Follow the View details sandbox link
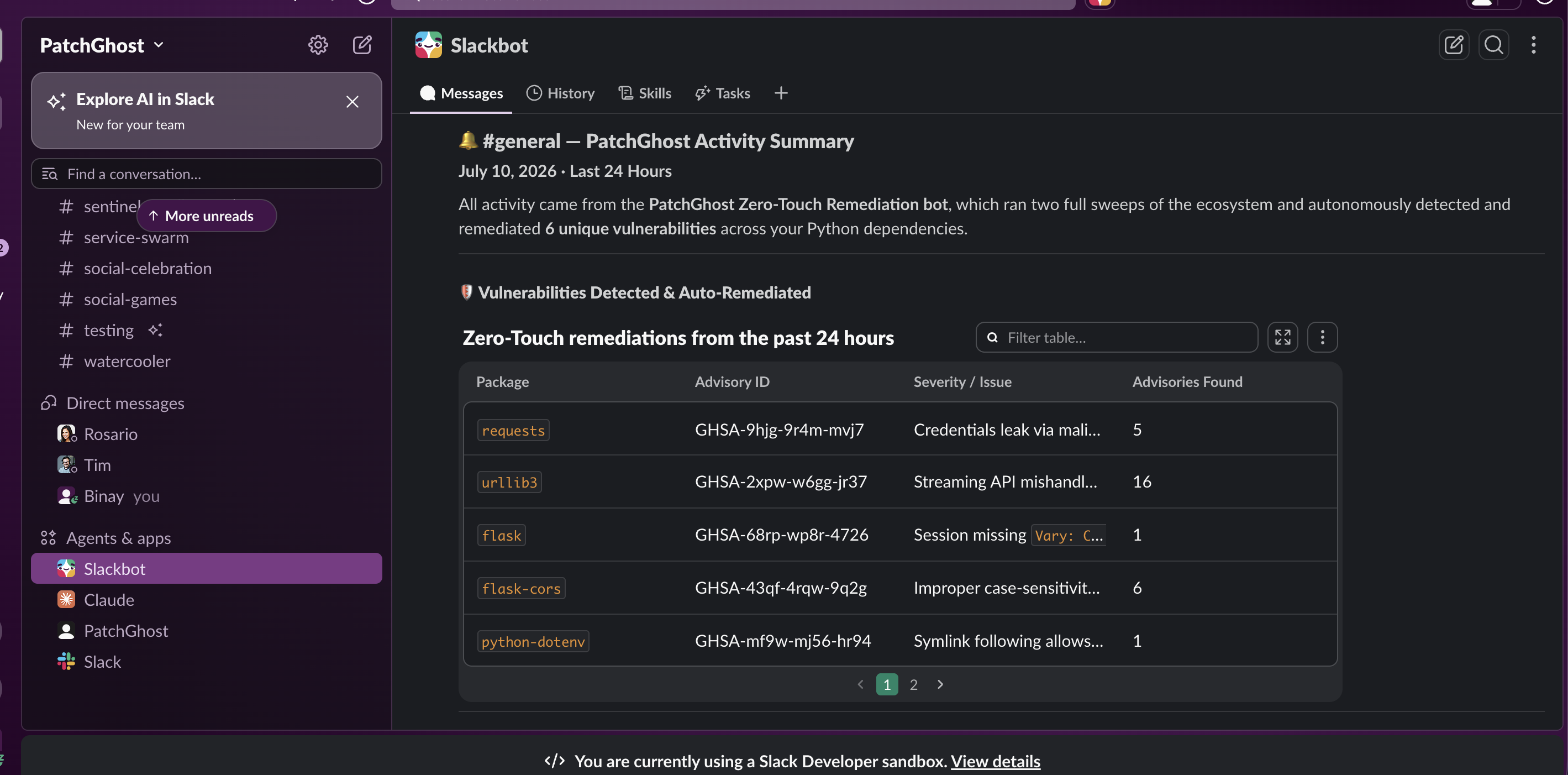Image resolution: width=1568 pixels, height=775 pixels. pyautogui.click(x=995, y=761)
